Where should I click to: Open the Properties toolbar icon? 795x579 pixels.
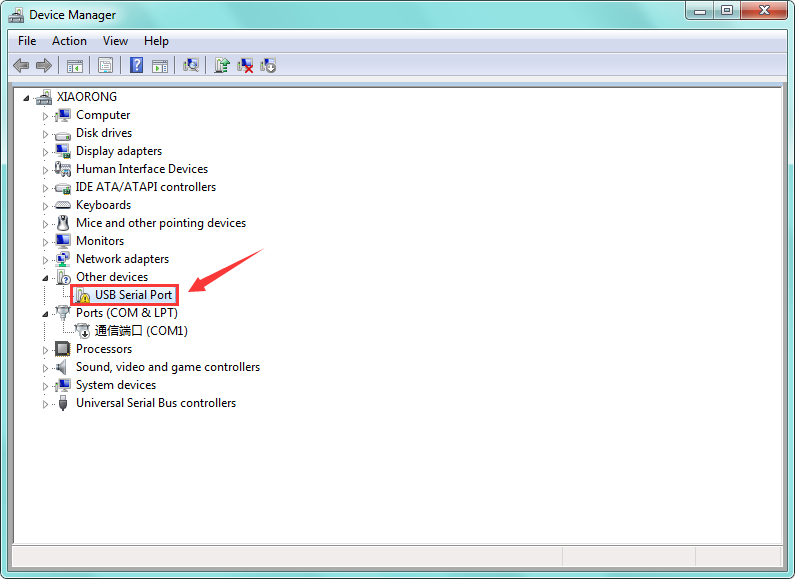click(105, 65)
